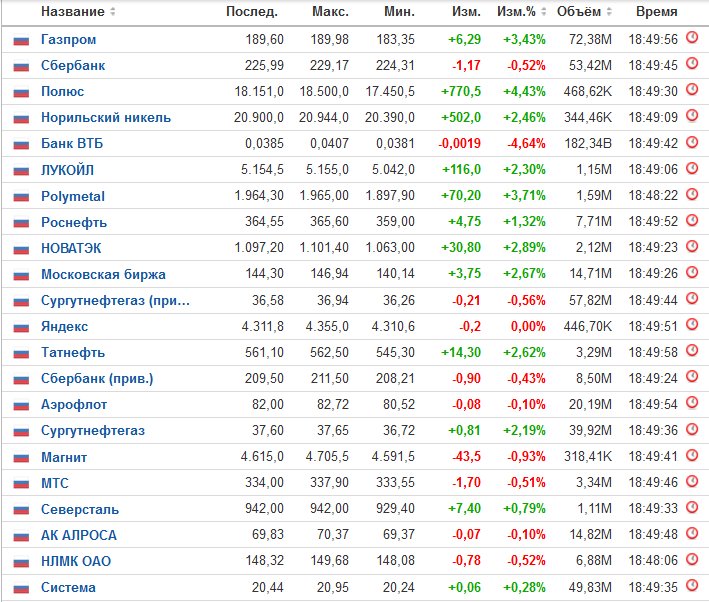Image resolution: width=709 pixels, height=602 pixels.
Task: Click the clock icon in the МТС row
Action: coord(692,481)
